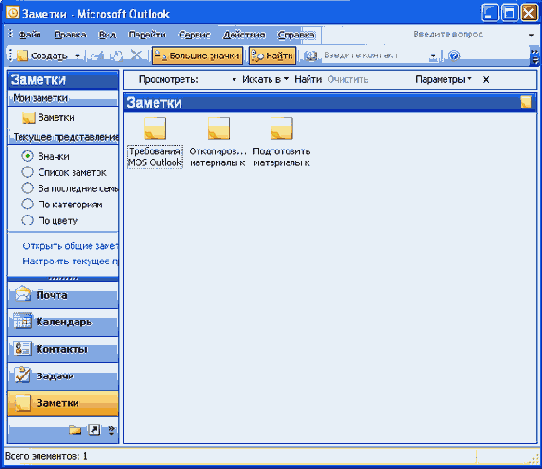The width and height of the screenshot is (542, 469).
Task: Switch to Календарь in the navigation pane
Action: pyautogui.click(x=63, y=322)
